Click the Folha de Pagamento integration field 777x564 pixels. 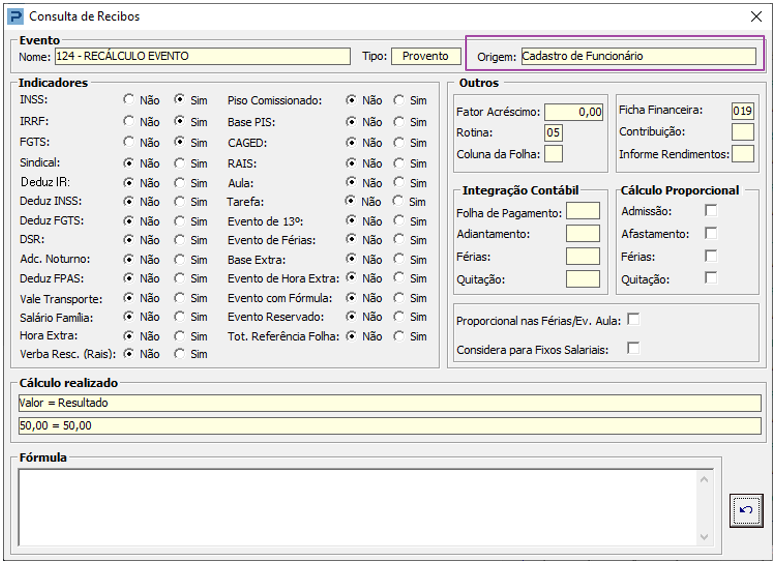click(x=583, y=211)
